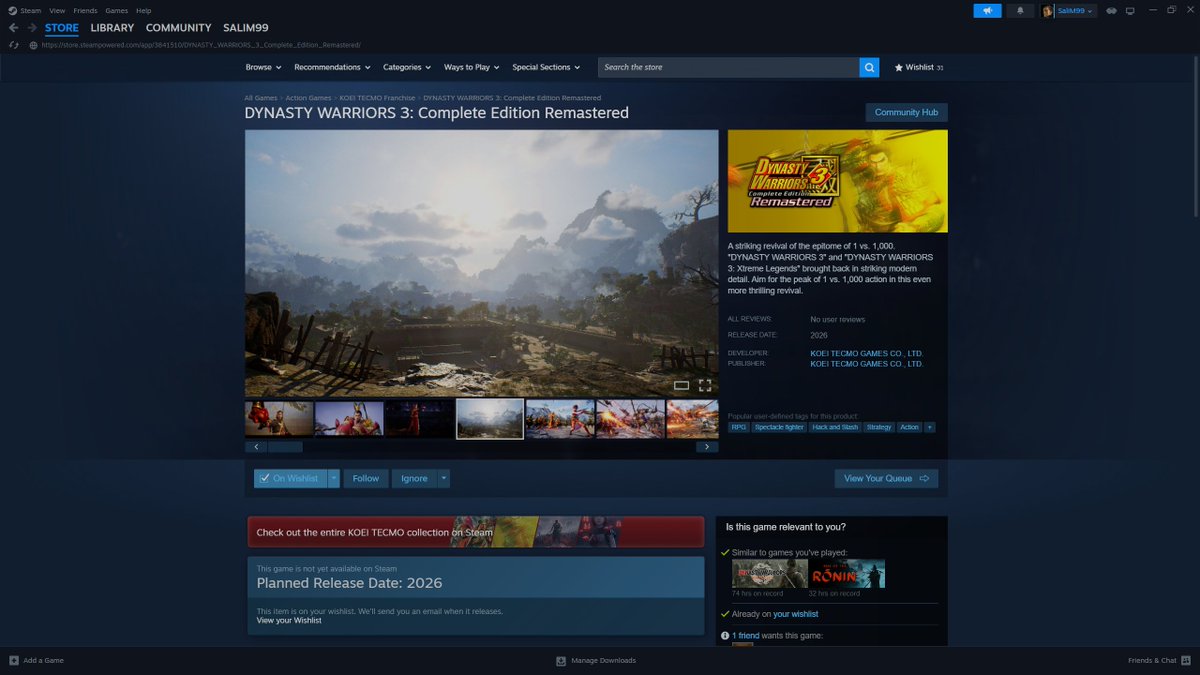Open the Special Sections dropdown
1200x675 pixels.
547,67
